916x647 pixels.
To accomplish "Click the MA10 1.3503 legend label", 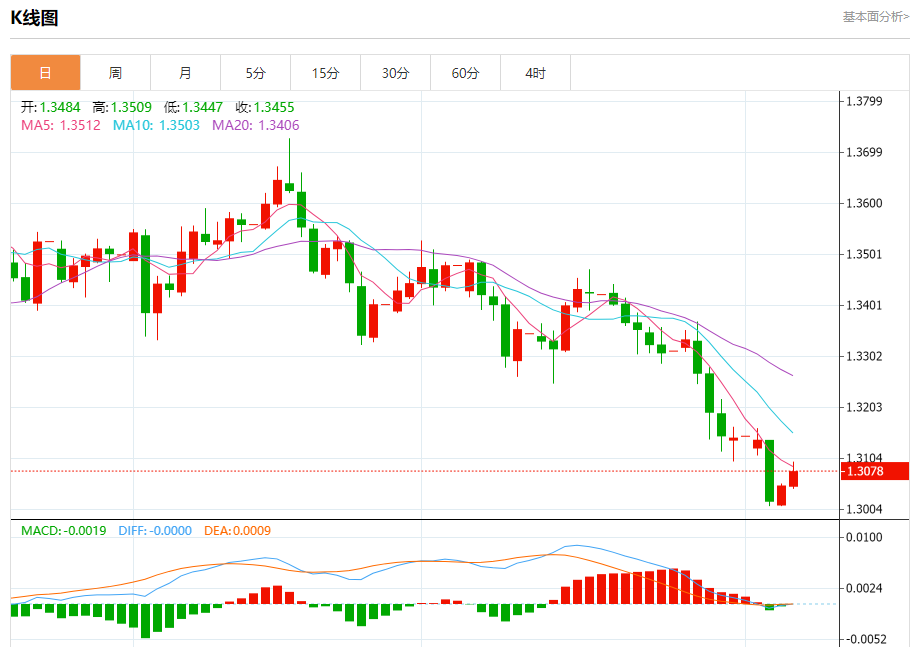I will [156, 125].
